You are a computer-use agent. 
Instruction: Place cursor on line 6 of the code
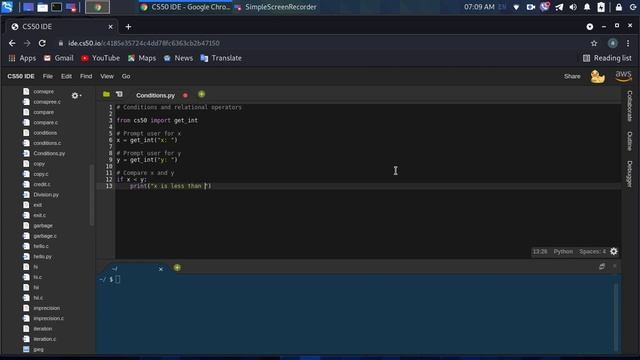[x=147, y=140]
